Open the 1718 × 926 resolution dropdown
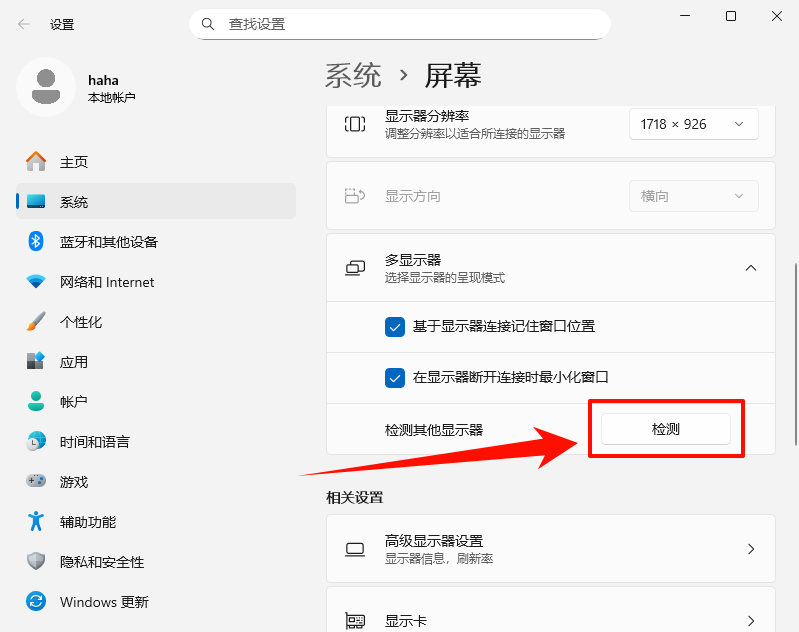Viewport: 799px width, 632px height. point(694,124)
